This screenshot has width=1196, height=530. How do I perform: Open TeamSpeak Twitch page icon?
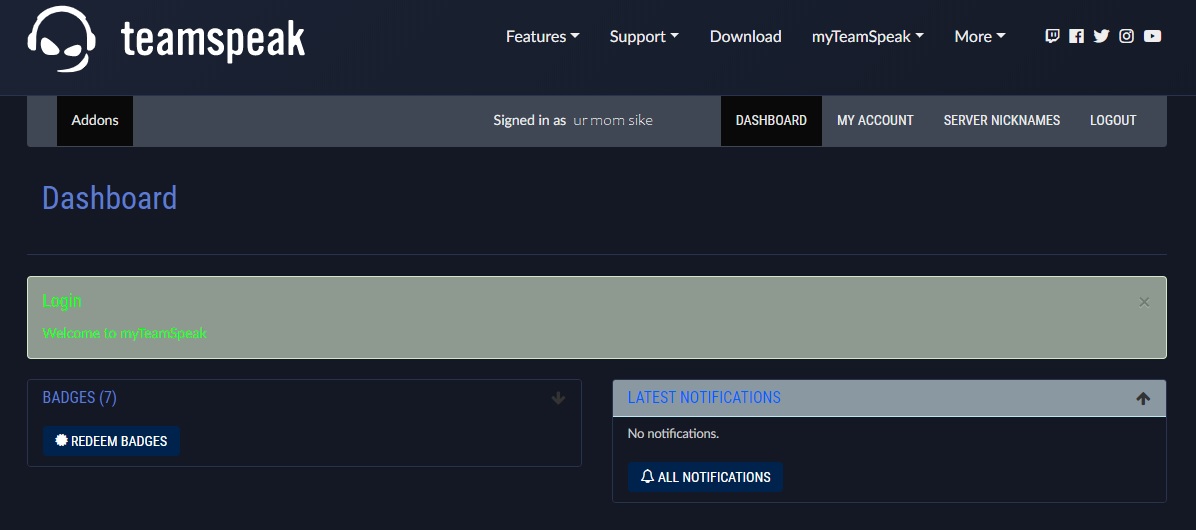point(1052,36)
